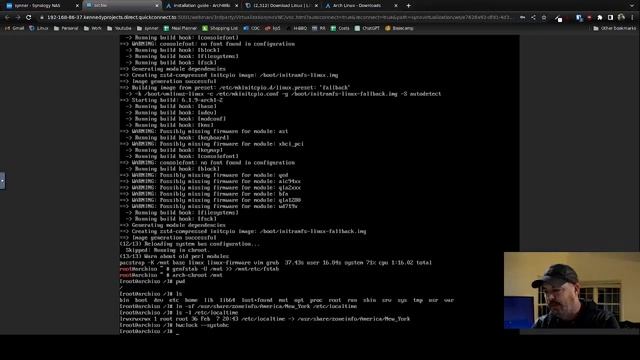
Task: Open the Linux bookmark
Action: click(39, 28)
